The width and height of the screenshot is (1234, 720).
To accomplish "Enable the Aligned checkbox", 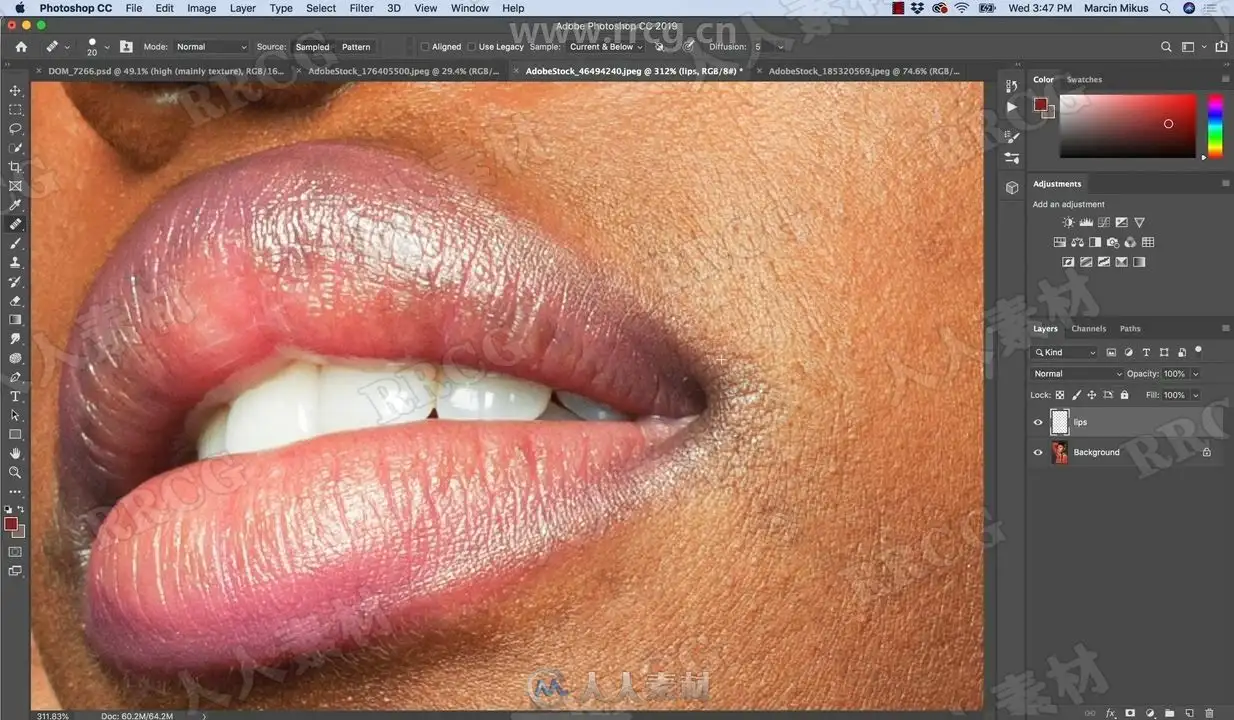I will 425,47.
